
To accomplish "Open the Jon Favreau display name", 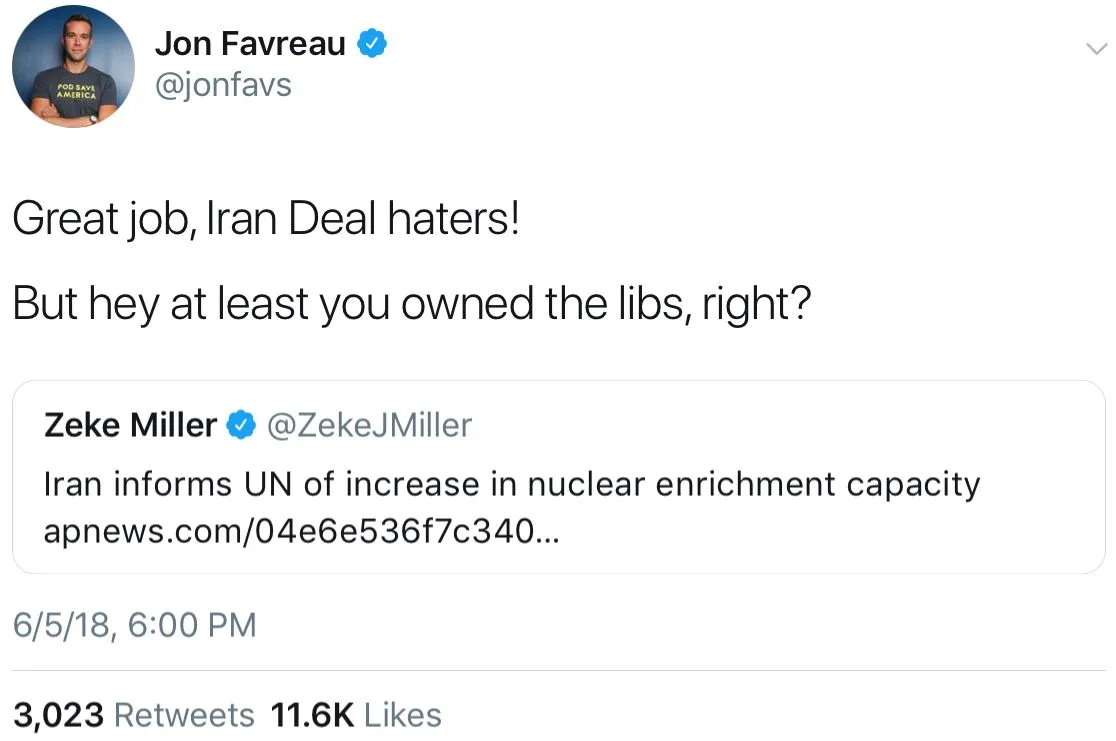I will click(250, 44).
